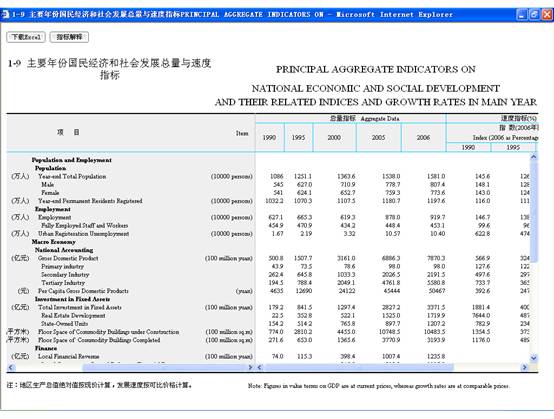The image size is (554, 419).
Task: Click the 2005 per capita GDP value 45444
Action: click(x=392, y=291)
